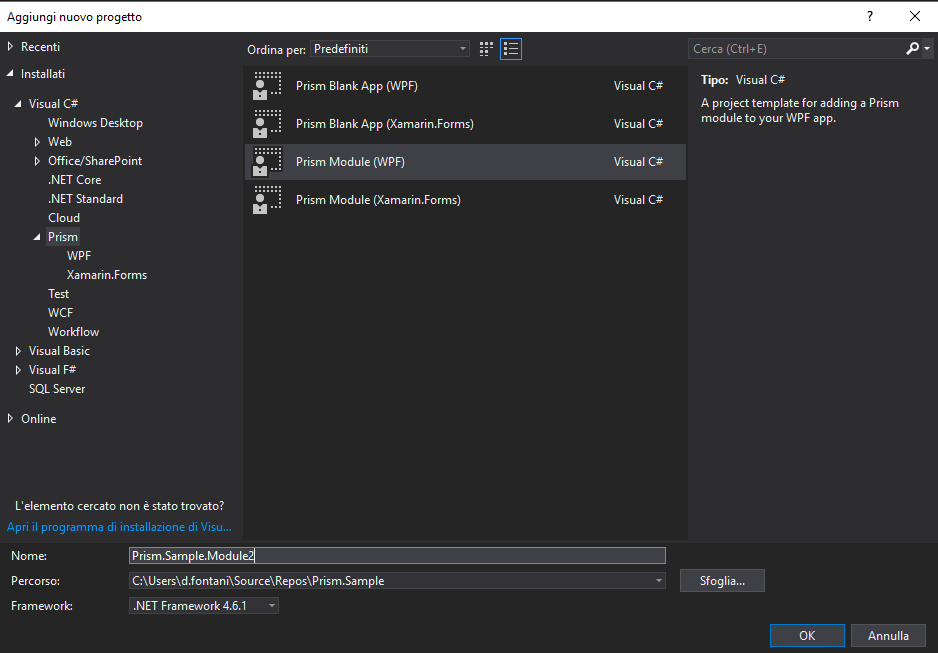This screenshot has width=938, height=653.
Task: Collapse the Prism tree node
Action: pyautogui.click(x=36, y=236)
